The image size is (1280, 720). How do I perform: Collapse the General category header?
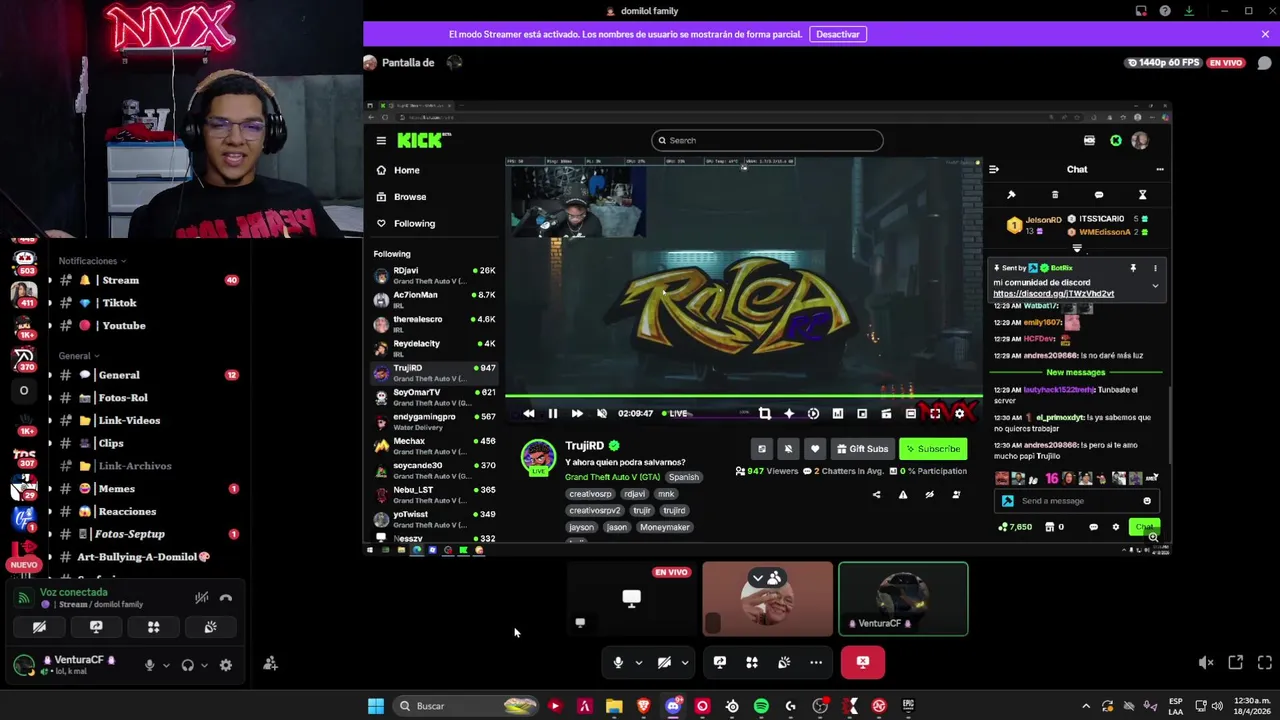click(79, 356)
